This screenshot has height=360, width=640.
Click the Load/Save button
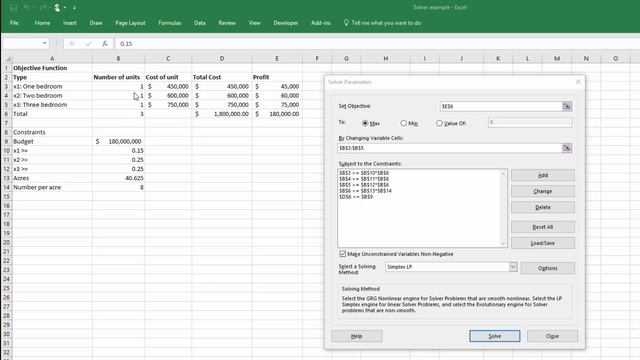click(x=543, y=243)
